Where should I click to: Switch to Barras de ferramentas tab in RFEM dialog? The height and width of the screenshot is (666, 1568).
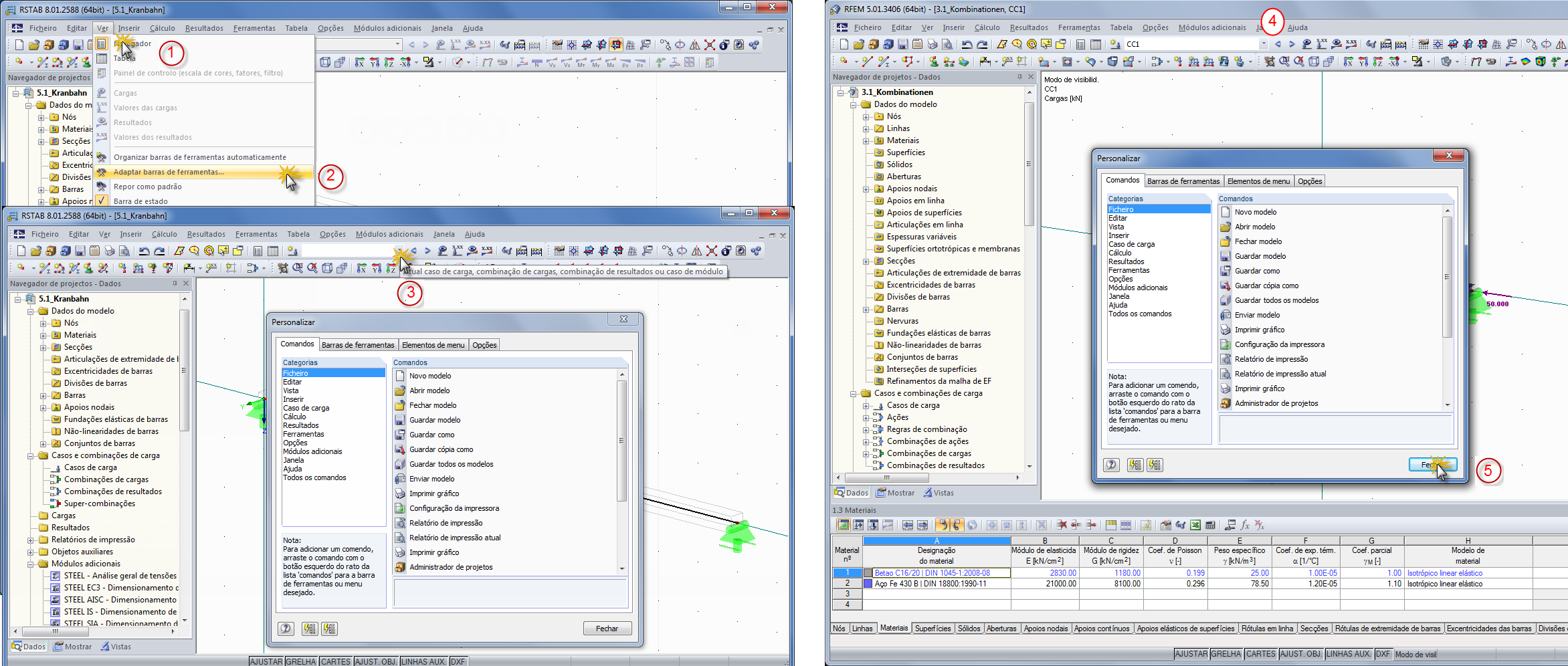tap(1183, 181)
